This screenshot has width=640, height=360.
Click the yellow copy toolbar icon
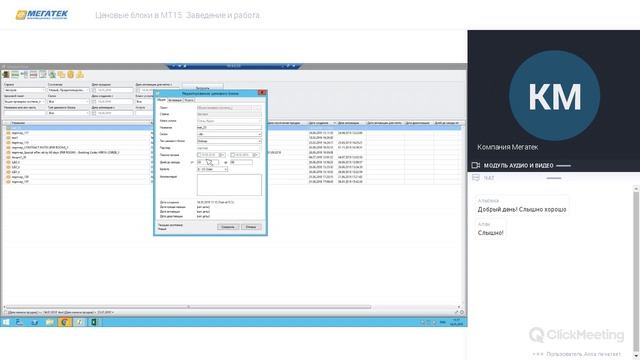click(x=61, y=75)
